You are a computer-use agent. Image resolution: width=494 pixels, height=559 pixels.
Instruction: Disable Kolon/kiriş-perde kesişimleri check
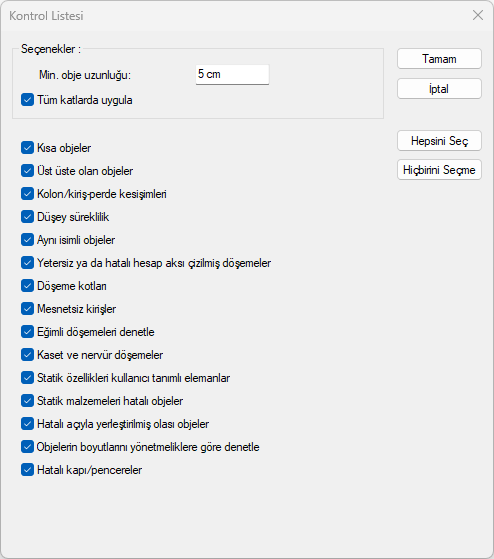click(x=27, y=194)
